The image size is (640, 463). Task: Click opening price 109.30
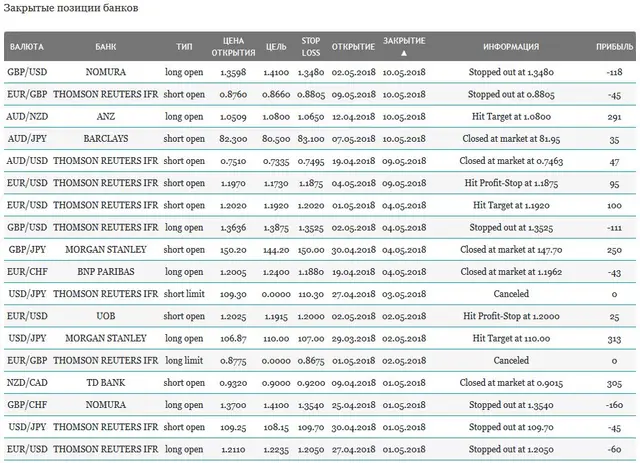click(x=233, y=294)
